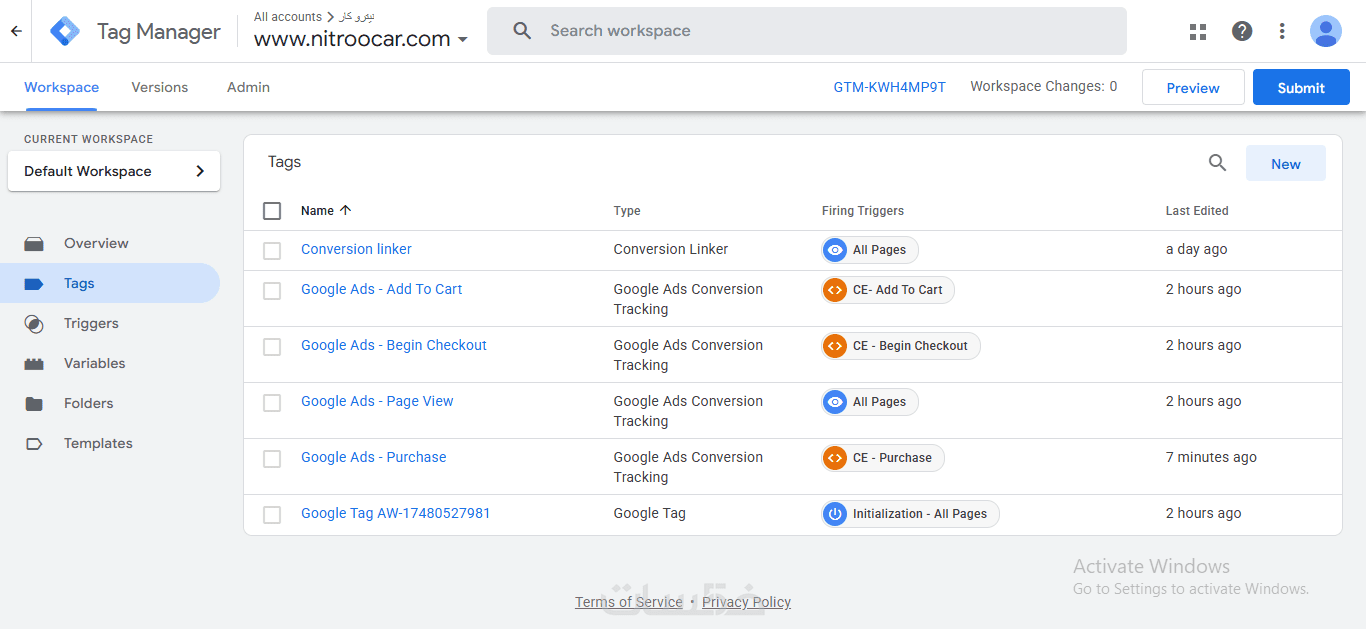This screenshot has width=1366, height=629.
Task: Switch to the Versions tab
Action: [160, 87]
